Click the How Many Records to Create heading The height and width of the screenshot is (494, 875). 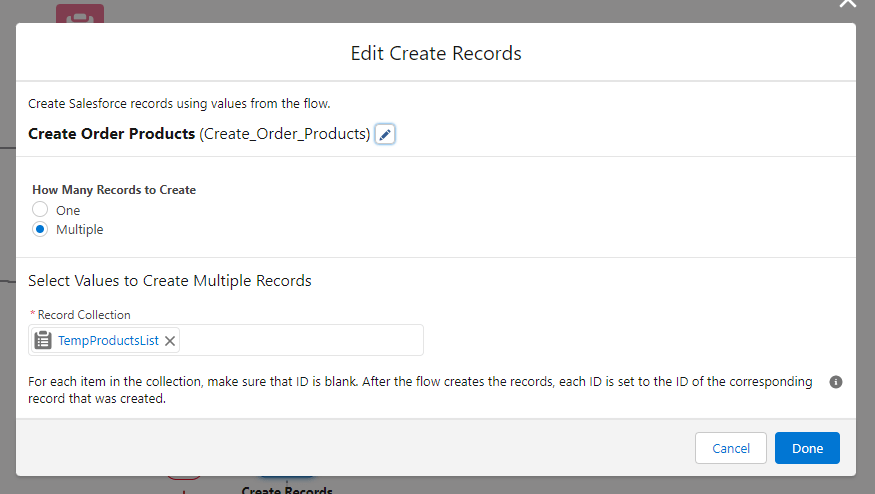point(114,190)
